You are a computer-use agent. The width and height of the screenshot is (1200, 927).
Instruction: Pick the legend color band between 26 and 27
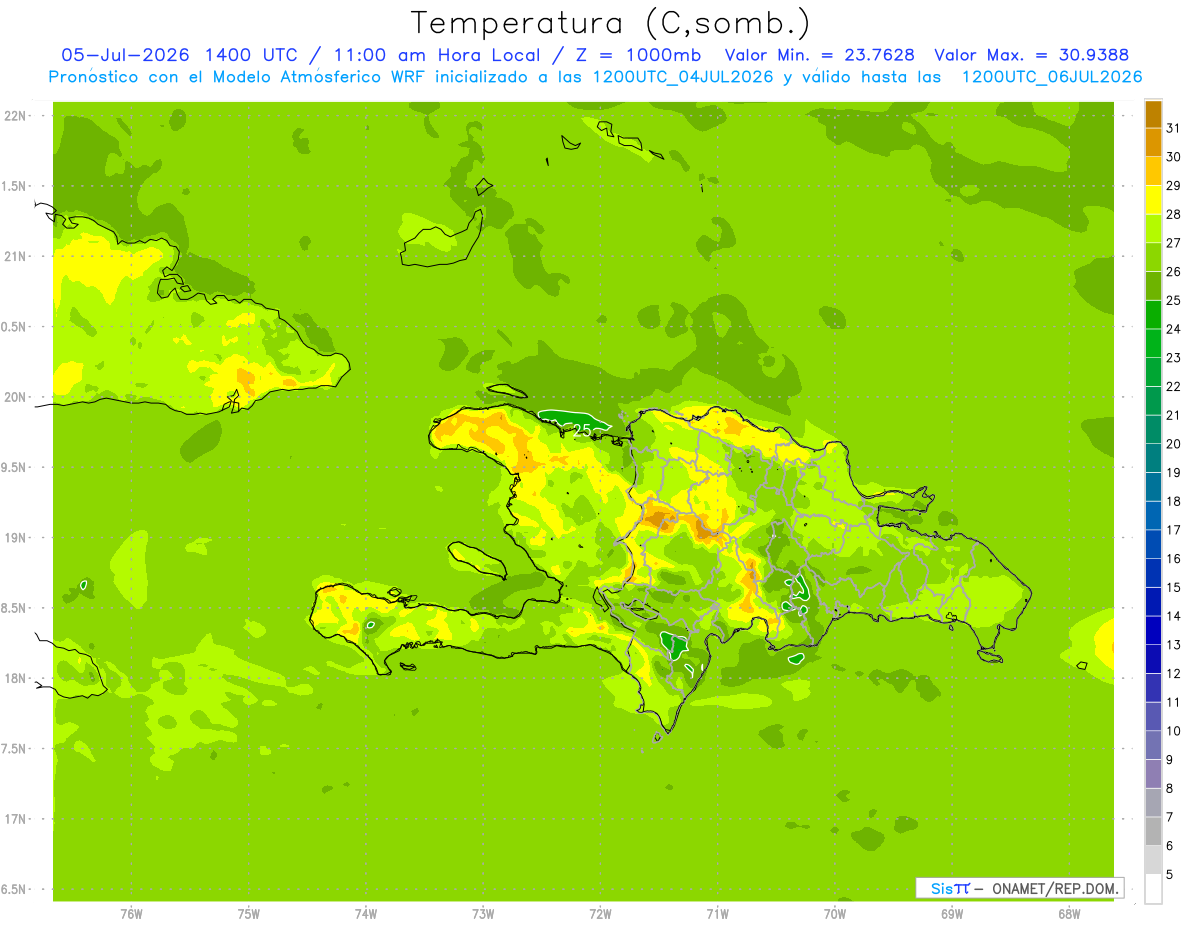tap(1153, 257)
